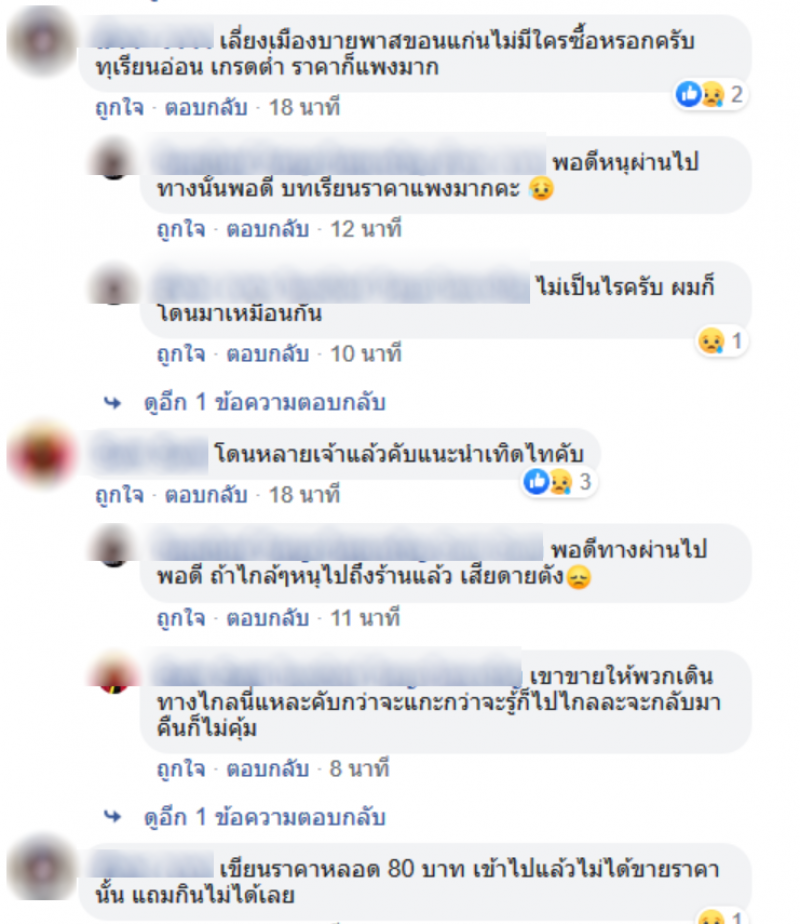The image size is (800, 924).
Task: Open the top commenter's profile picture
Action: point(41,41)
